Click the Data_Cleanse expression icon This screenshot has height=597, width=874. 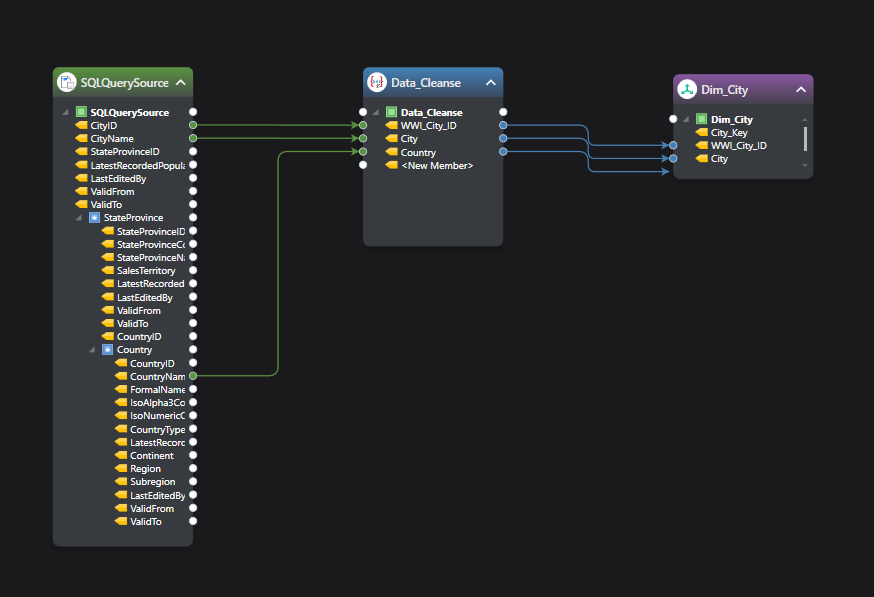click(x=377, y=82)
